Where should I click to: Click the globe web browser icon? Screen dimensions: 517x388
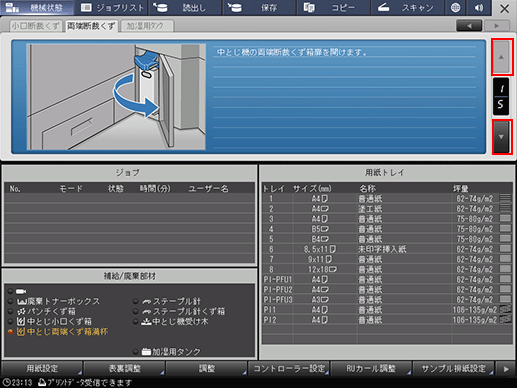455,7
